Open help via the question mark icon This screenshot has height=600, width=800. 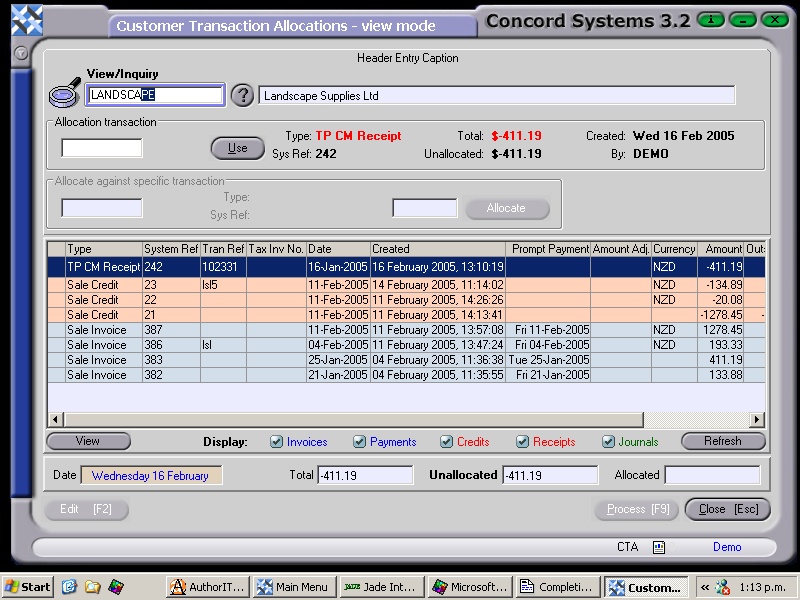(x=242, y=95)
